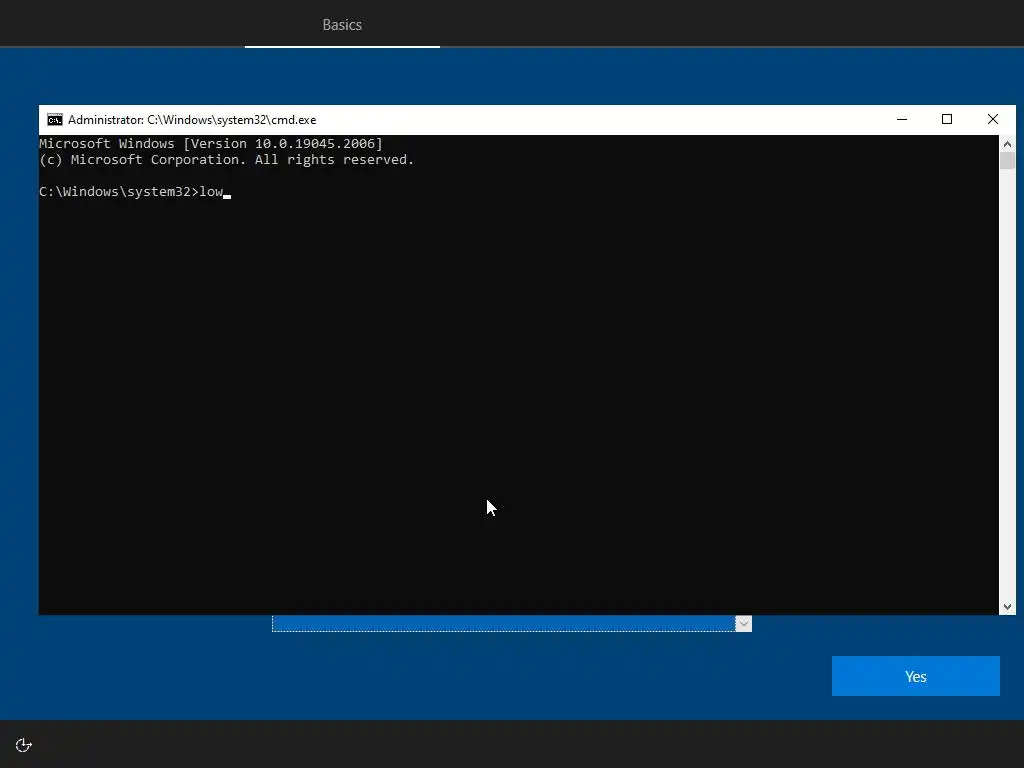Minimize the Command Prompt window
This screenshot has height=768, width=1024.
pyautogui.click(x=902, y=120)
